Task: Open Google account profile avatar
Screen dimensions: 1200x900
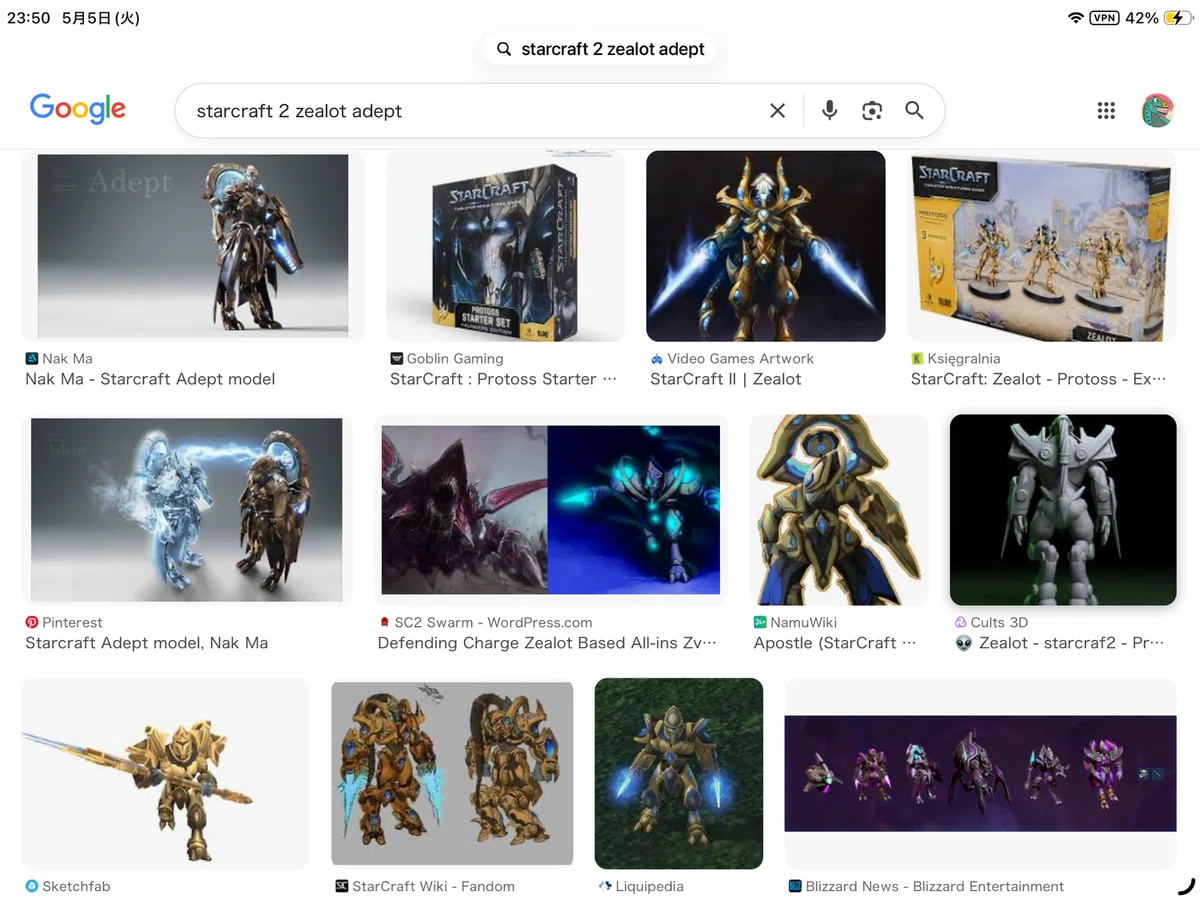Action: (1157, 111)
